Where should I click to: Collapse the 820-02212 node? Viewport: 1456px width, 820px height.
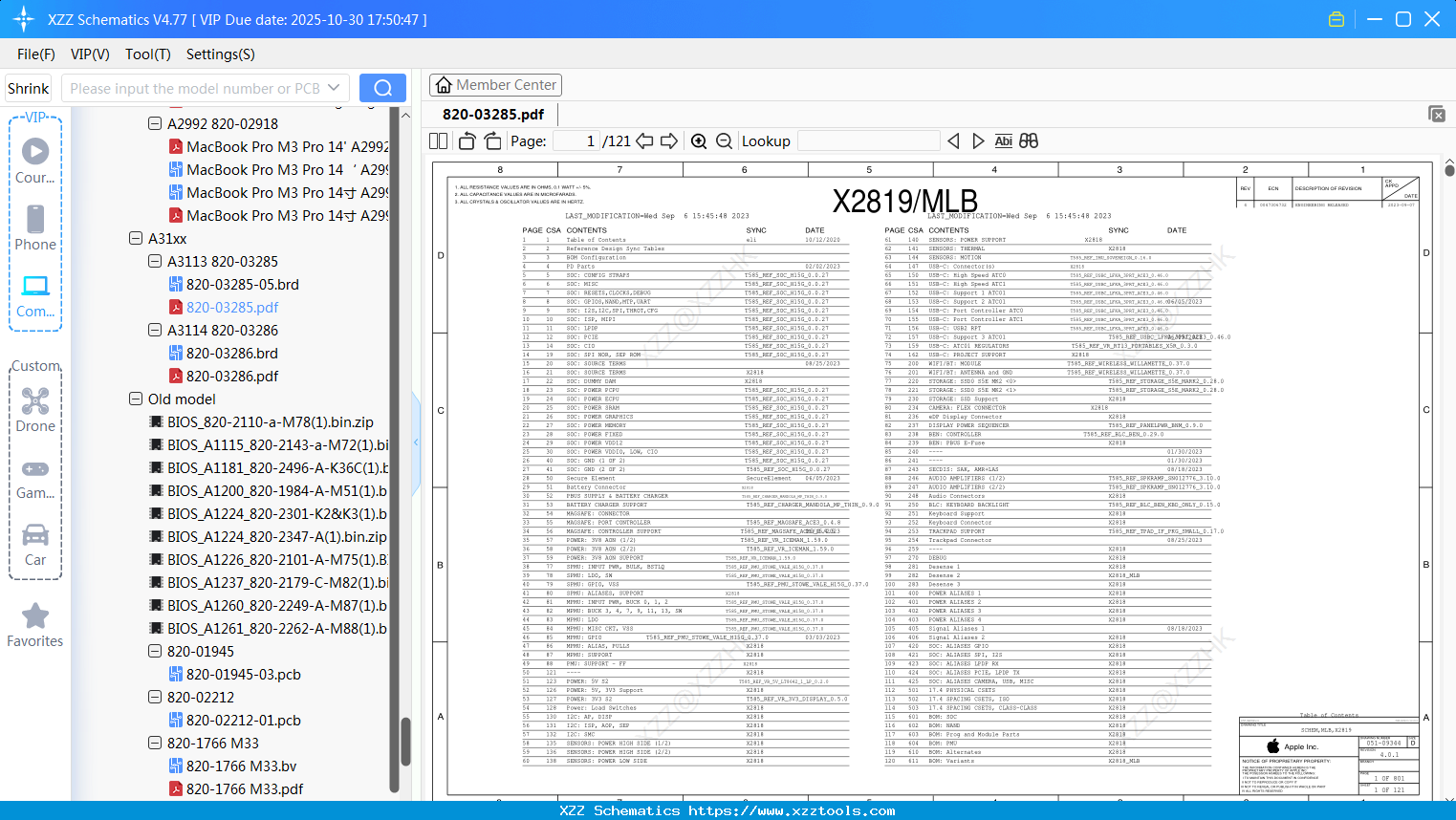coord(155,697)
